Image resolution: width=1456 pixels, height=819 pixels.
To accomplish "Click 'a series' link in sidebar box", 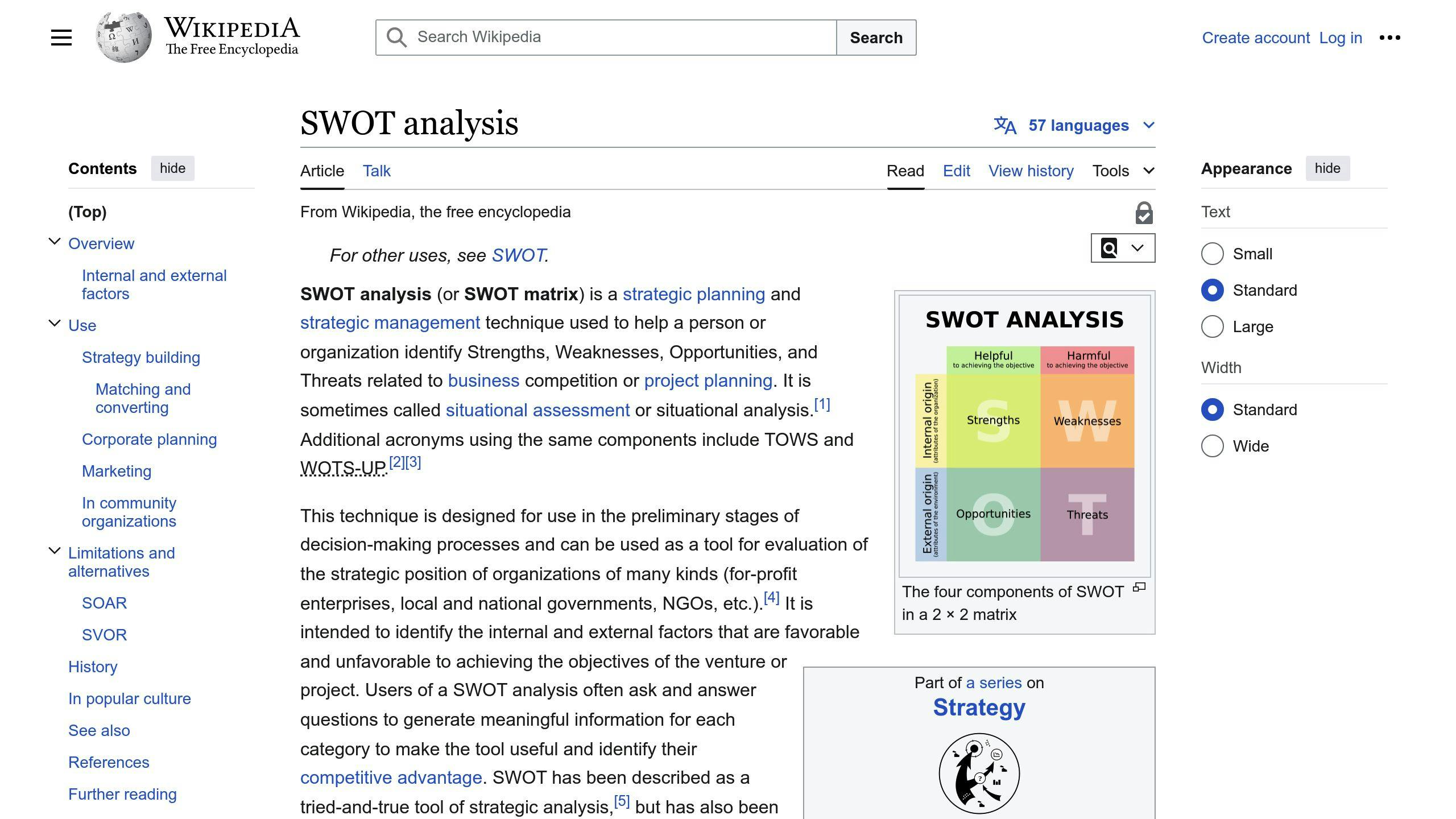I will click(994, 682).
